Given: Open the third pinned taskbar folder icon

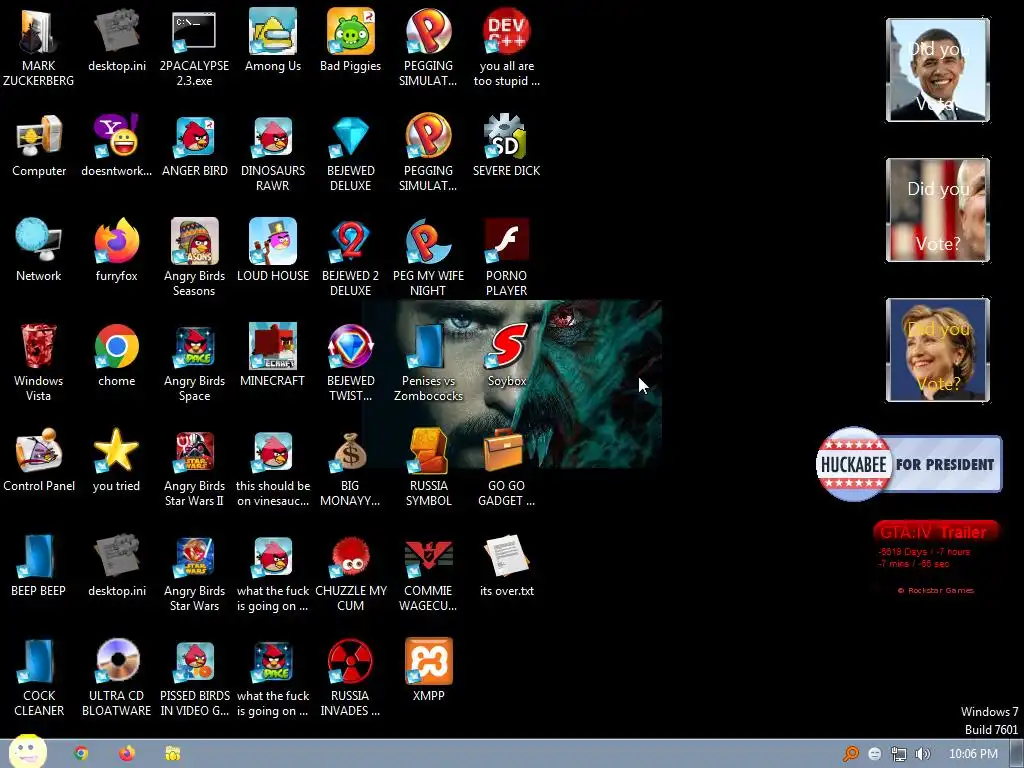Looking at the screenshot, I should (x=172, y=754).
